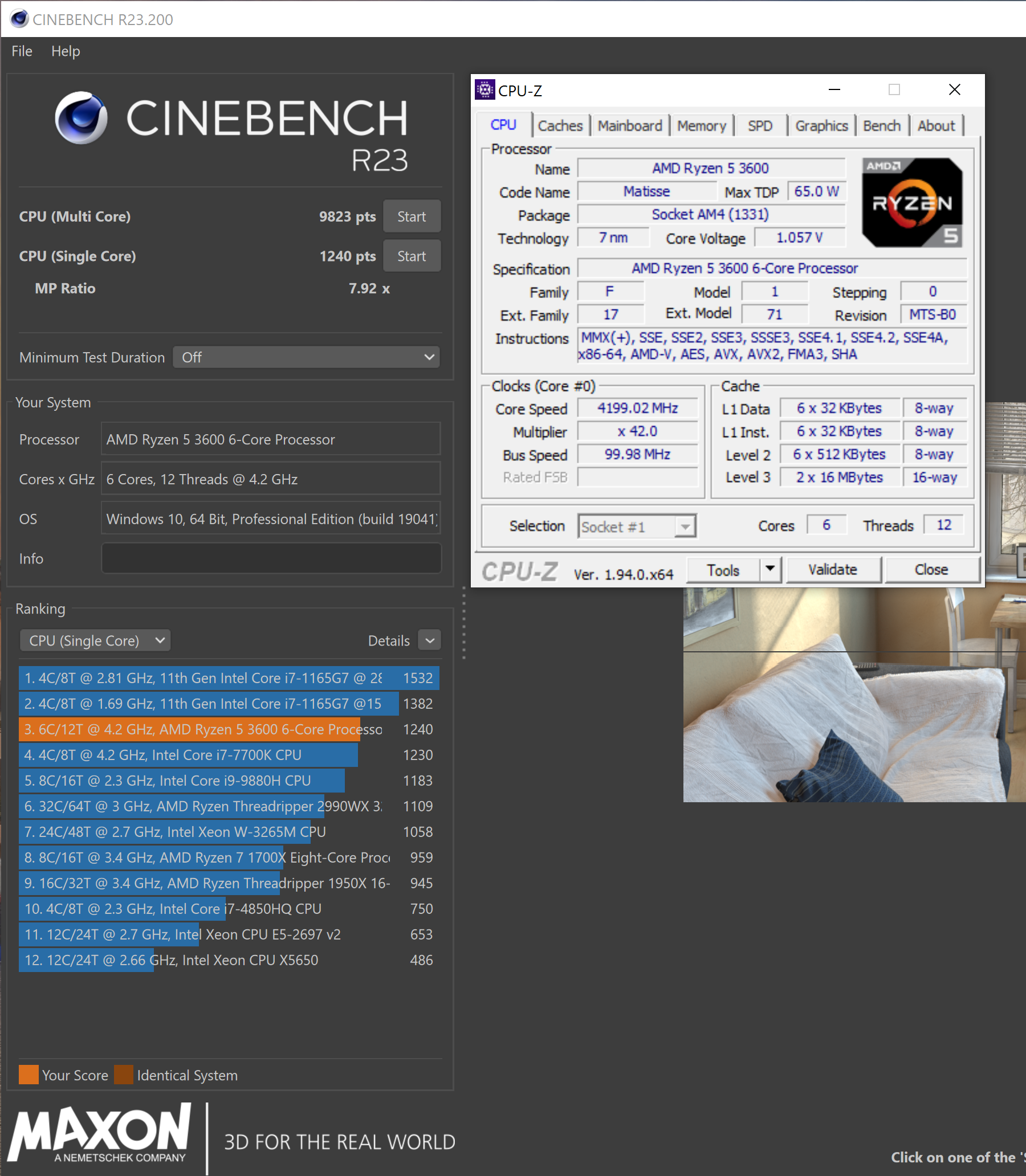Click the Core Voltage value 1.057 V

click(799, 238)
